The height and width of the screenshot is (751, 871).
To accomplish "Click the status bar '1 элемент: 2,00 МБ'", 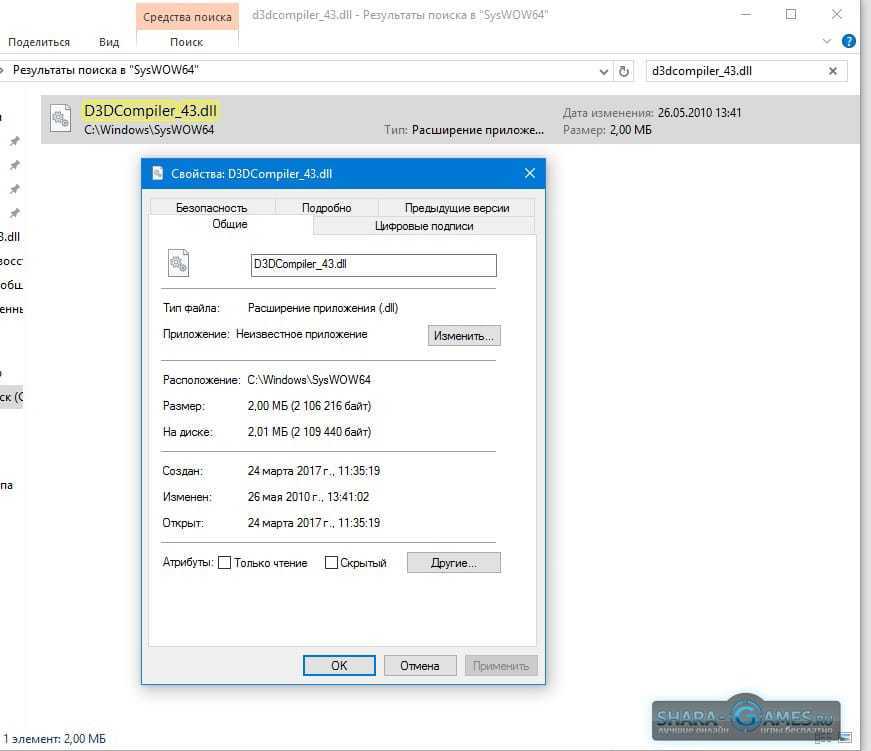I will pos(54,739).
